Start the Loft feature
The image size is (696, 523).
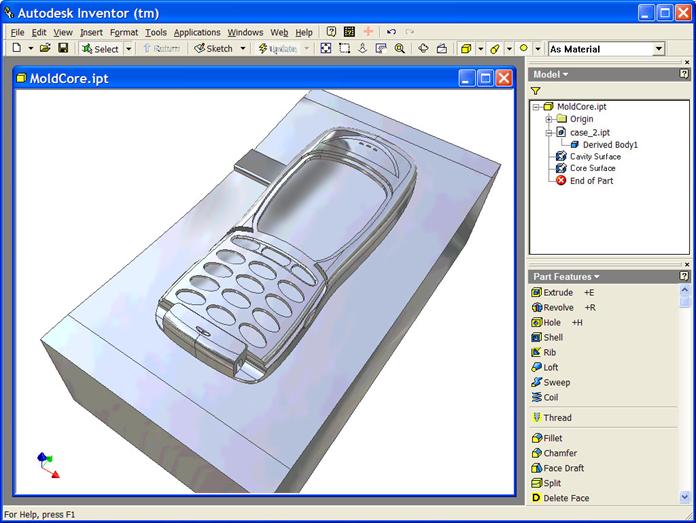point(550,367)
